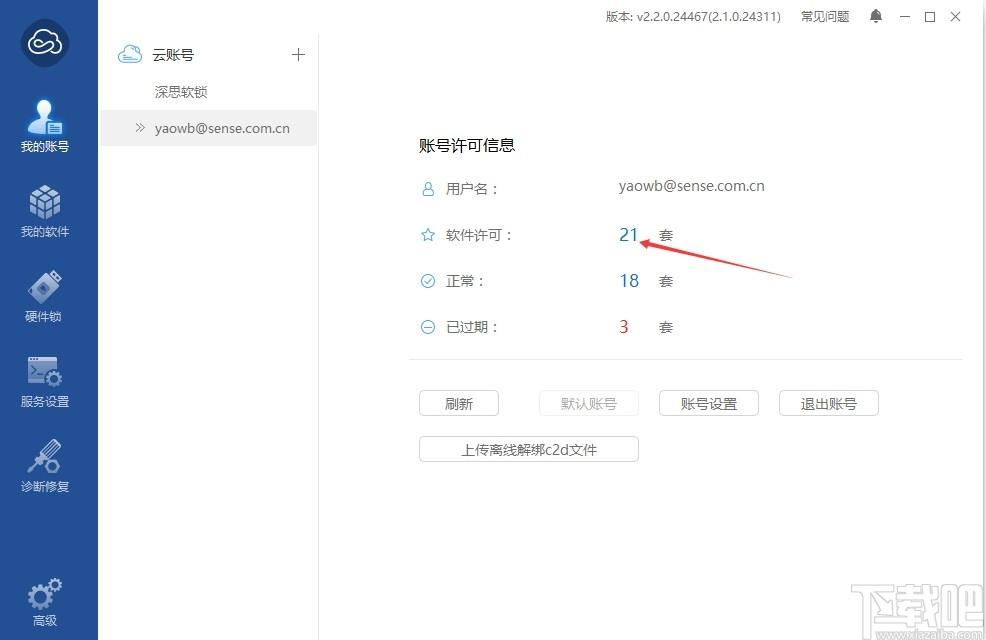Click the 云账号 header label

173,55
